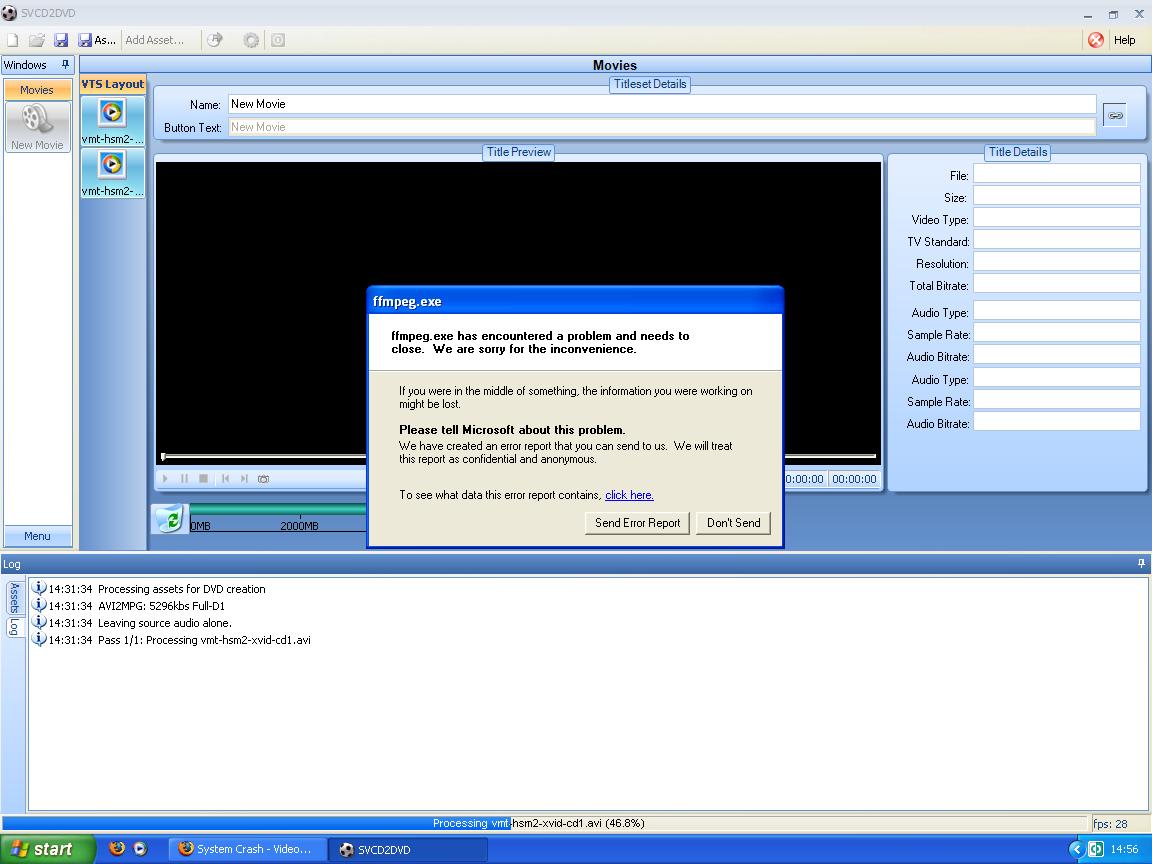Screen dimensions: 1152x864
Task: Skip to the next chapter in preview
Action: pos(244,478)
